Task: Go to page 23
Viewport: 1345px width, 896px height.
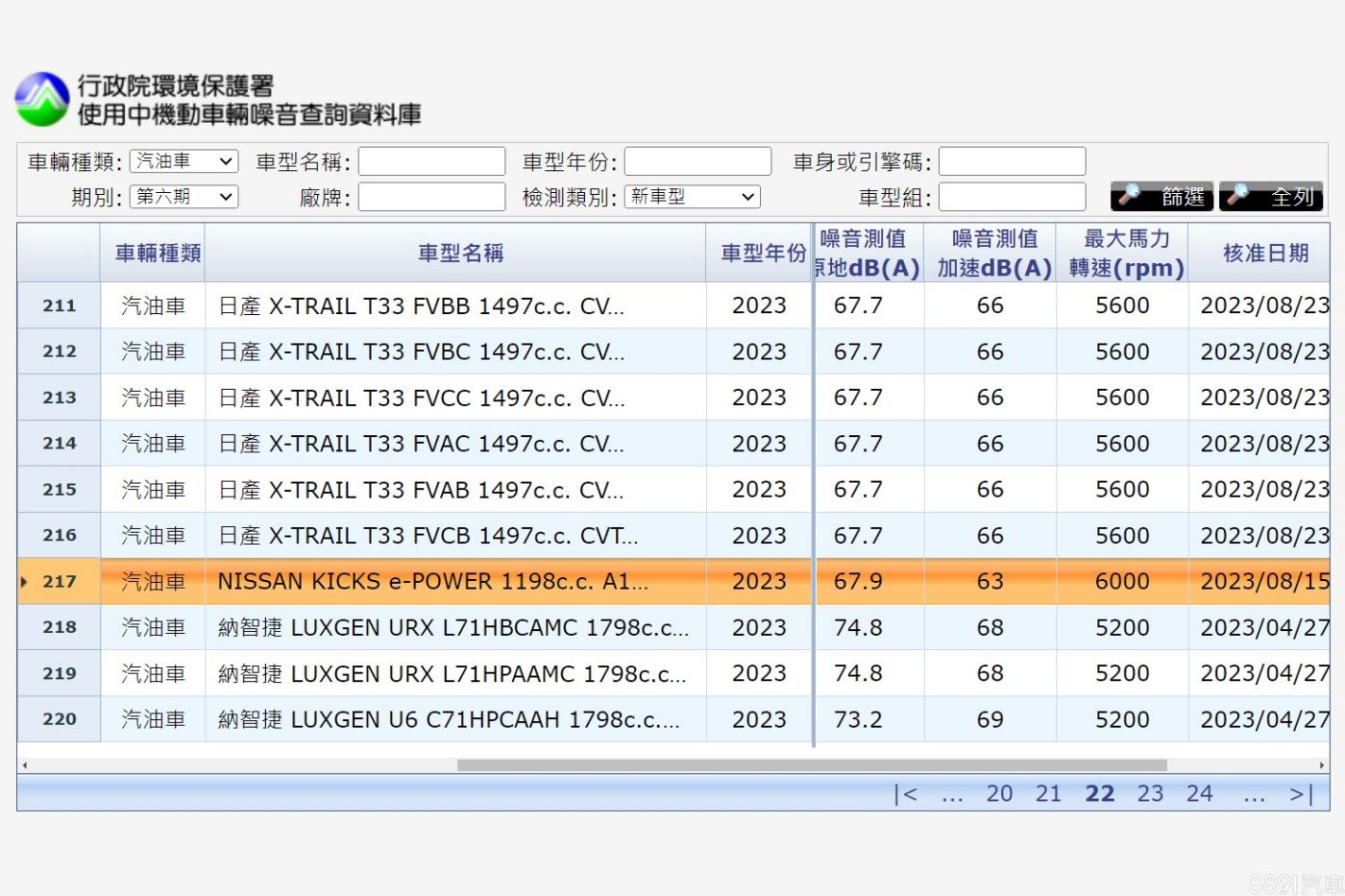Action: click(x=1149, y=793)
